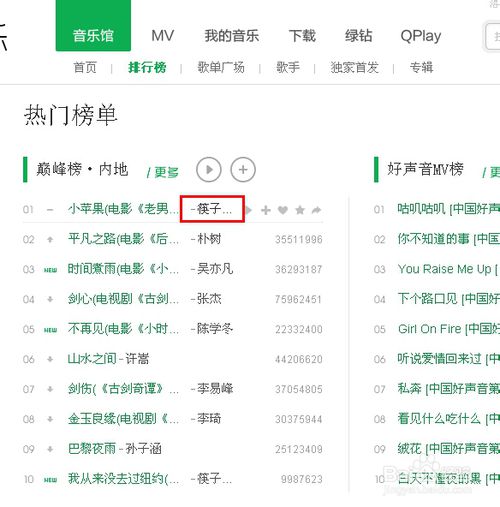Click play count 35511996

click(x=299, y=240)
